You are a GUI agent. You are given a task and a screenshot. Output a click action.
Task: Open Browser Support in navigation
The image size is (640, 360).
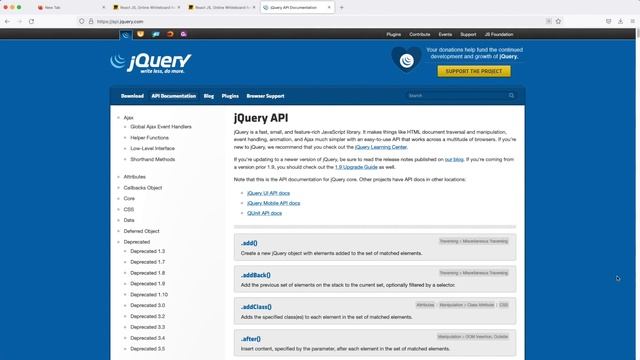pyautogui.click(x=265, y=96)
